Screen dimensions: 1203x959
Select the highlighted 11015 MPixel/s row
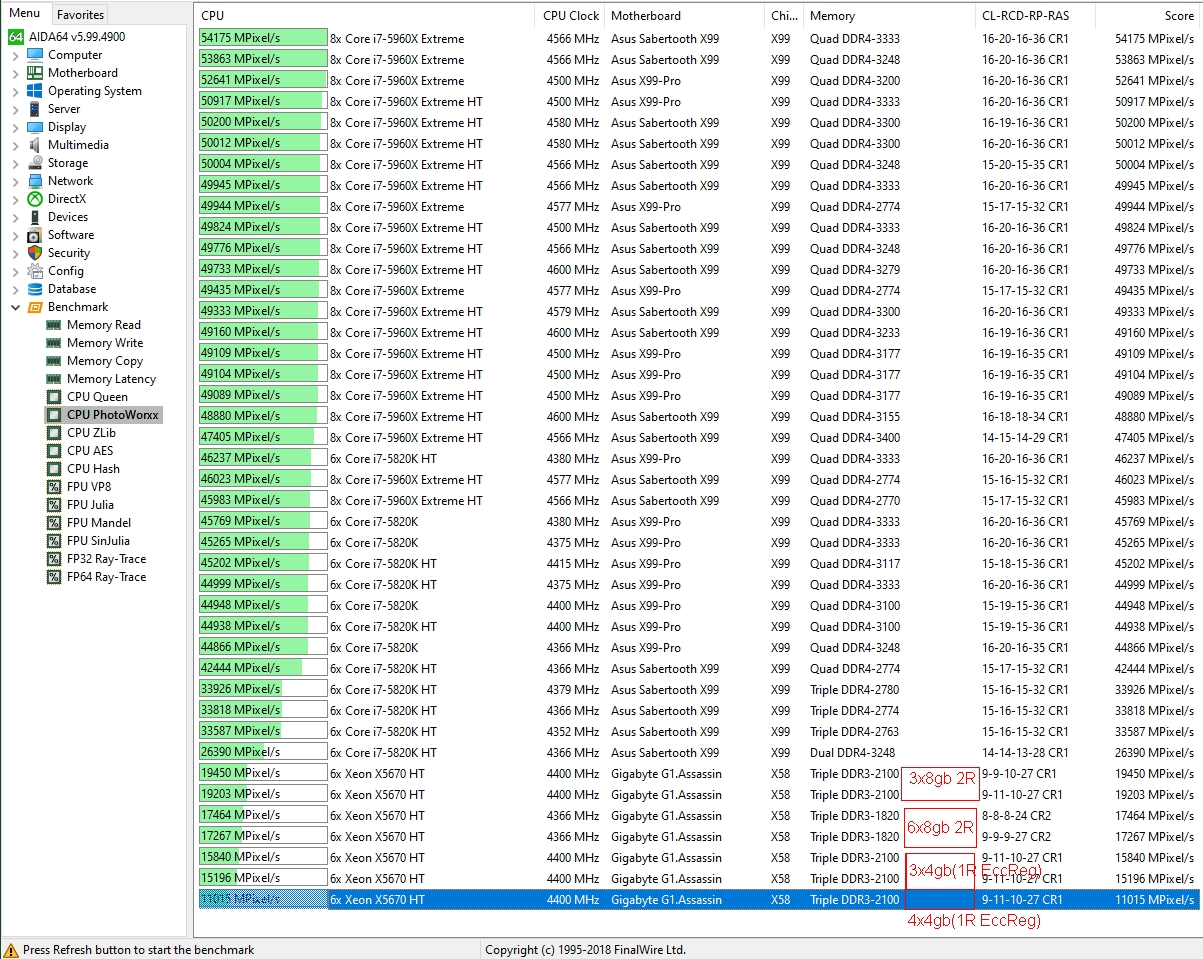[x=698, y=899]
